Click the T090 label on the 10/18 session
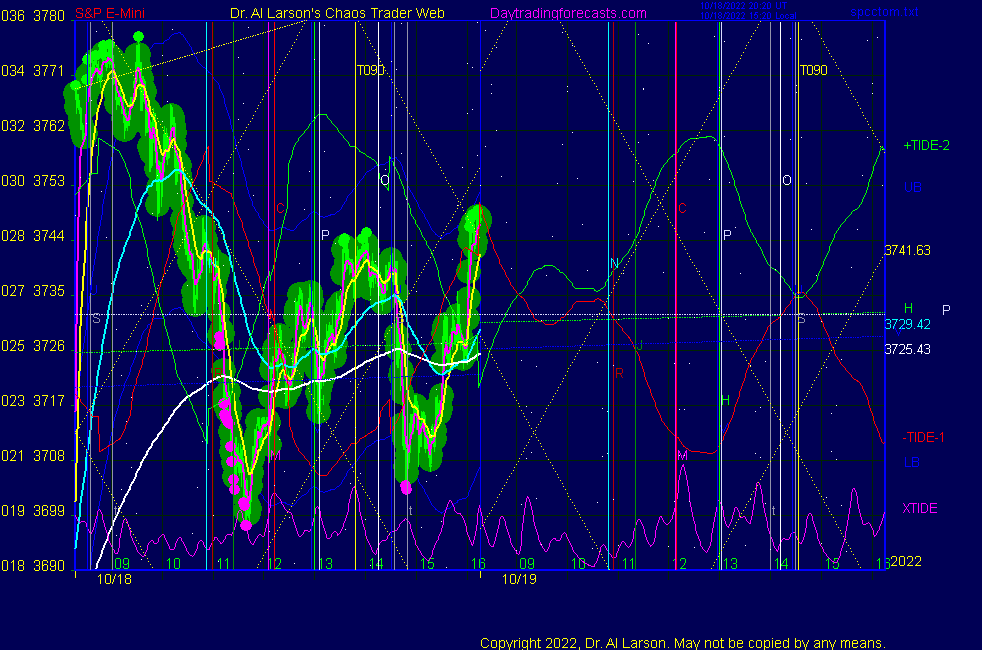Image resolution: width=982 pixels, height=650 pixels. coord(370,70)
